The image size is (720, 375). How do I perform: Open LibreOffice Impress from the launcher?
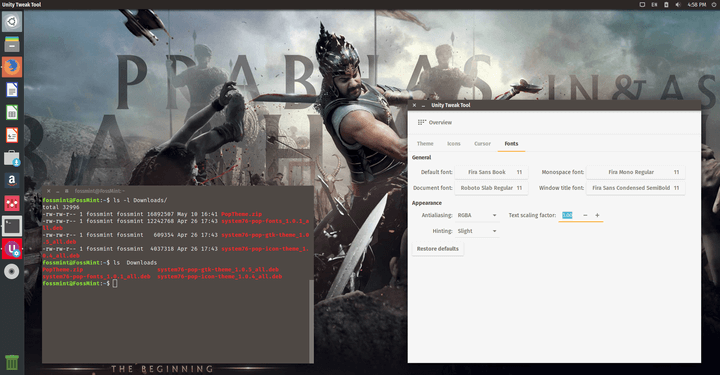[x=12, y=135]
